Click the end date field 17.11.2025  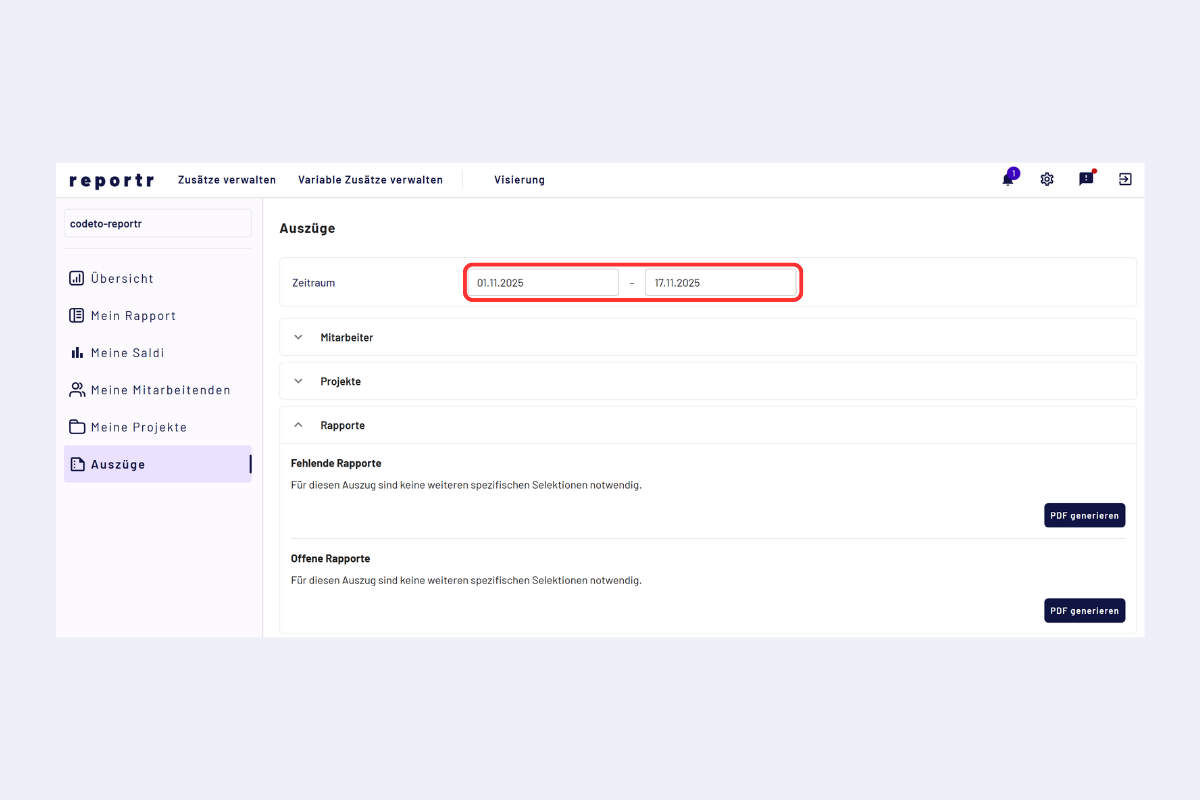pos(720,283)
